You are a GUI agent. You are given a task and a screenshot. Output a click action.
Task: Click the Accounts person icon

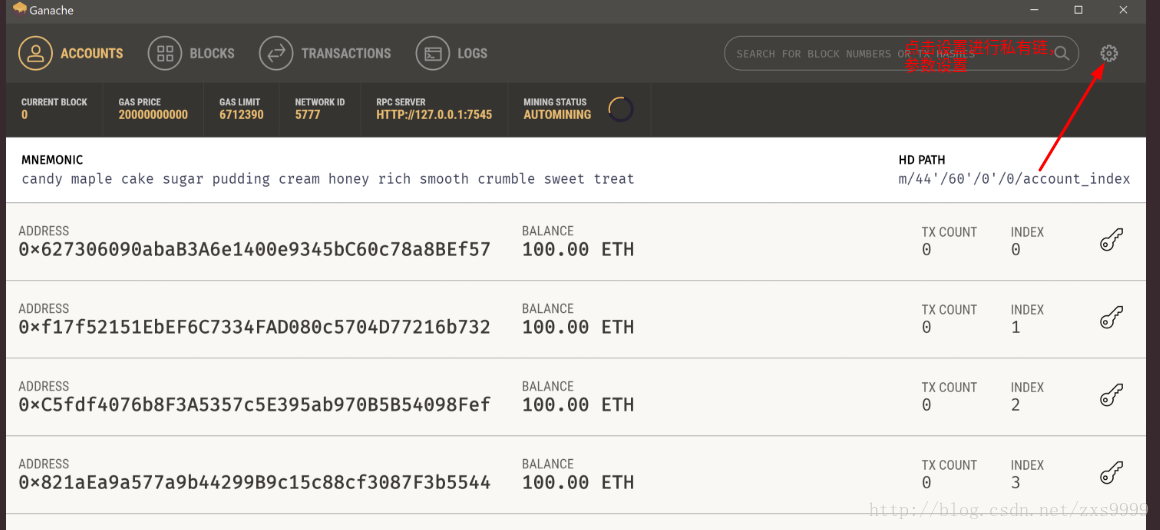click(36, 53)
